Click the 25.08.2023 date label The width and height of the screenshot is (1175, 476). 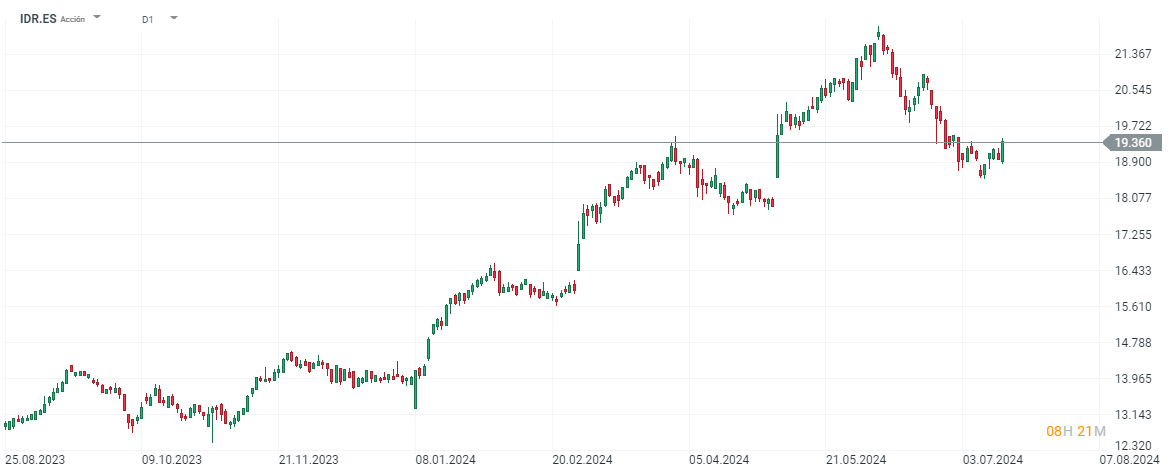click(x=35, y=460)
